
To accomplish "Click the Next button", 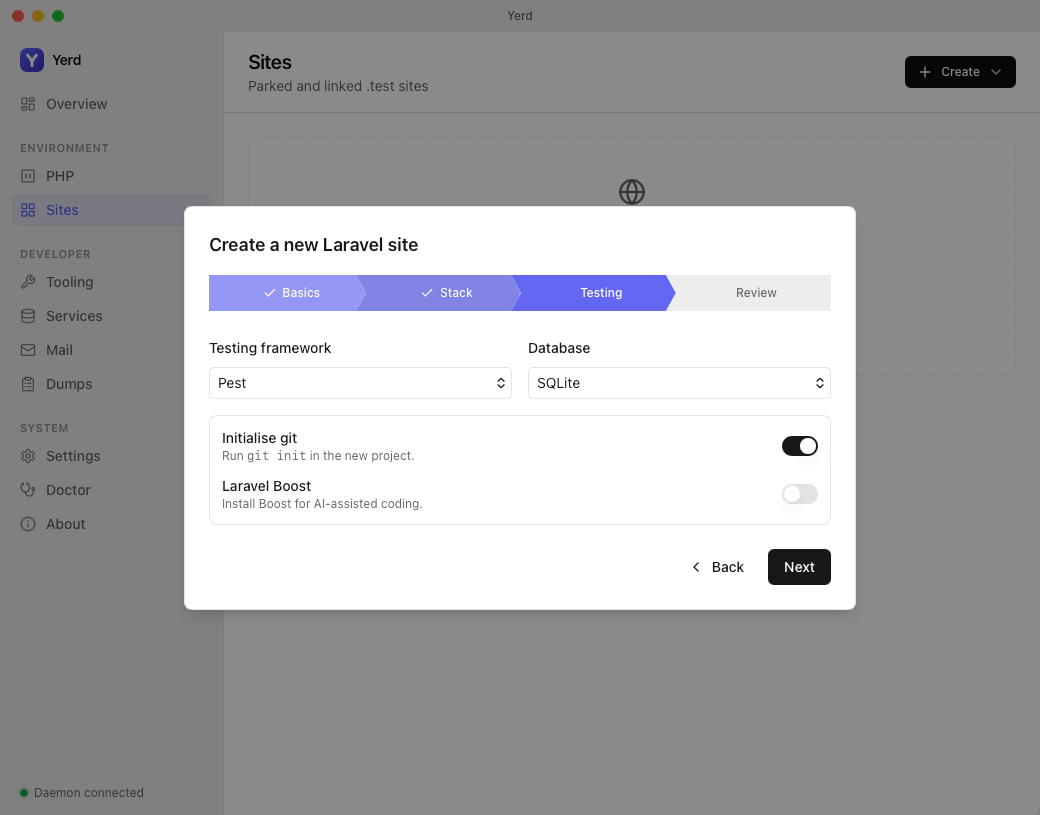I will (x=799, y=567).
